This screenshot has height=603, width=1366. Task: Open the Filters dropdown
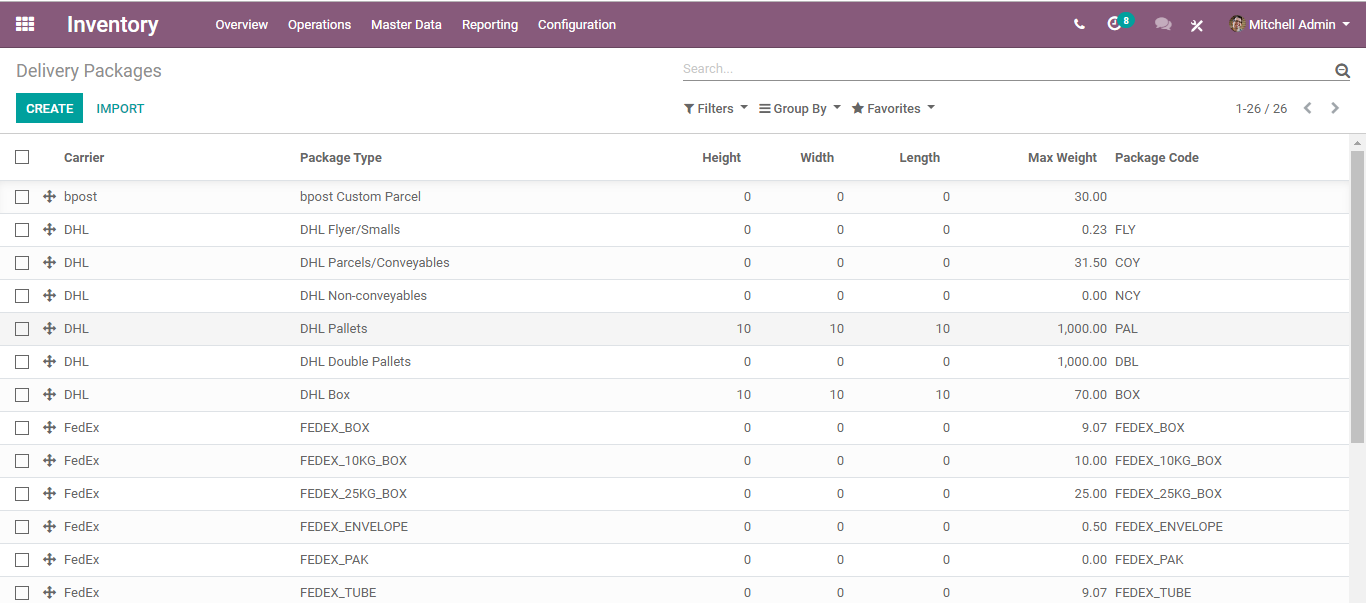pos(716,108)
